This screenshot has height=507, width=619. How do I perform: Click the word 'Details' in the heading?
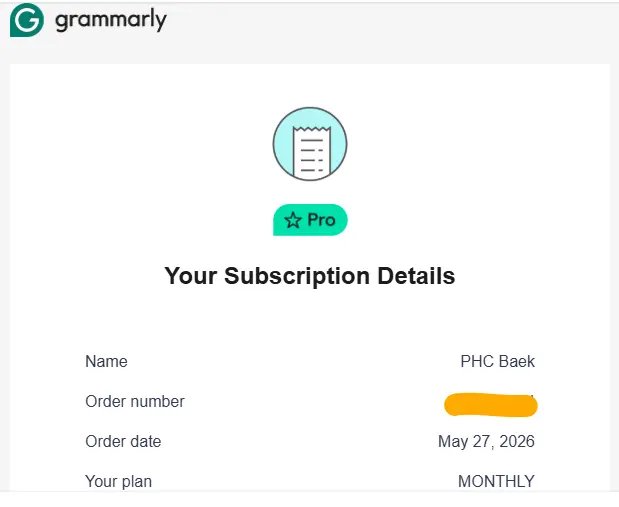click(416, 276)
